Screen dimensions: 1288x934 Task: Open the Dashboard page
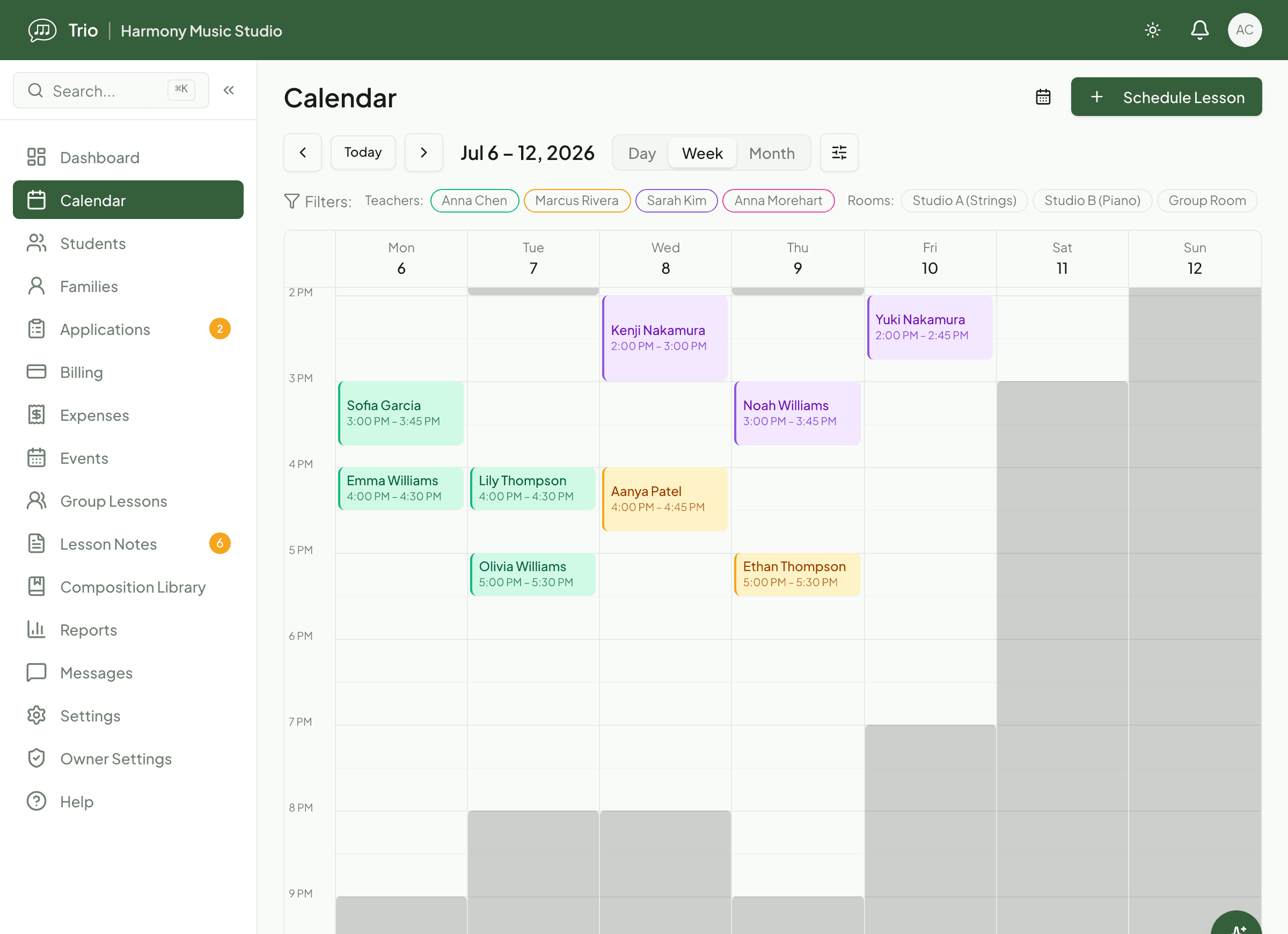(128, 157)
